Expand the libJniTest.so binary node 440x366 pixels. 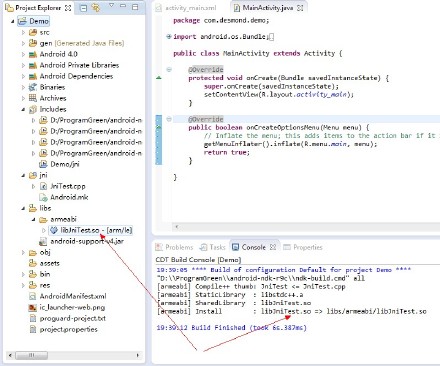coord(44,230)
